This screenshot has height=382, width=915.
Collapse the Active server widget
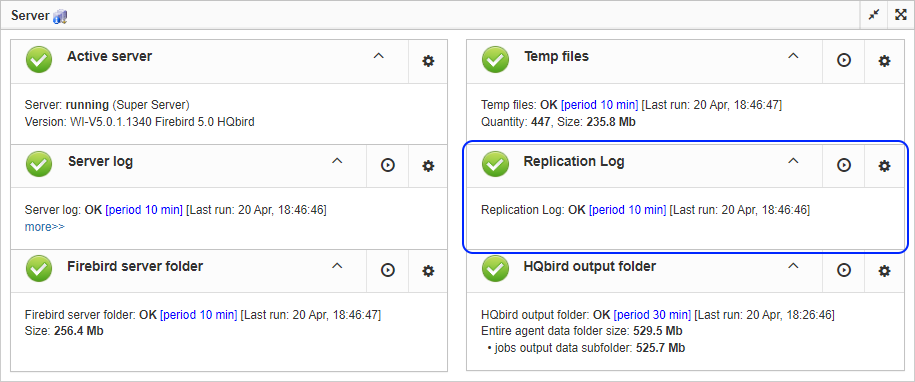[x=379, y=56]
